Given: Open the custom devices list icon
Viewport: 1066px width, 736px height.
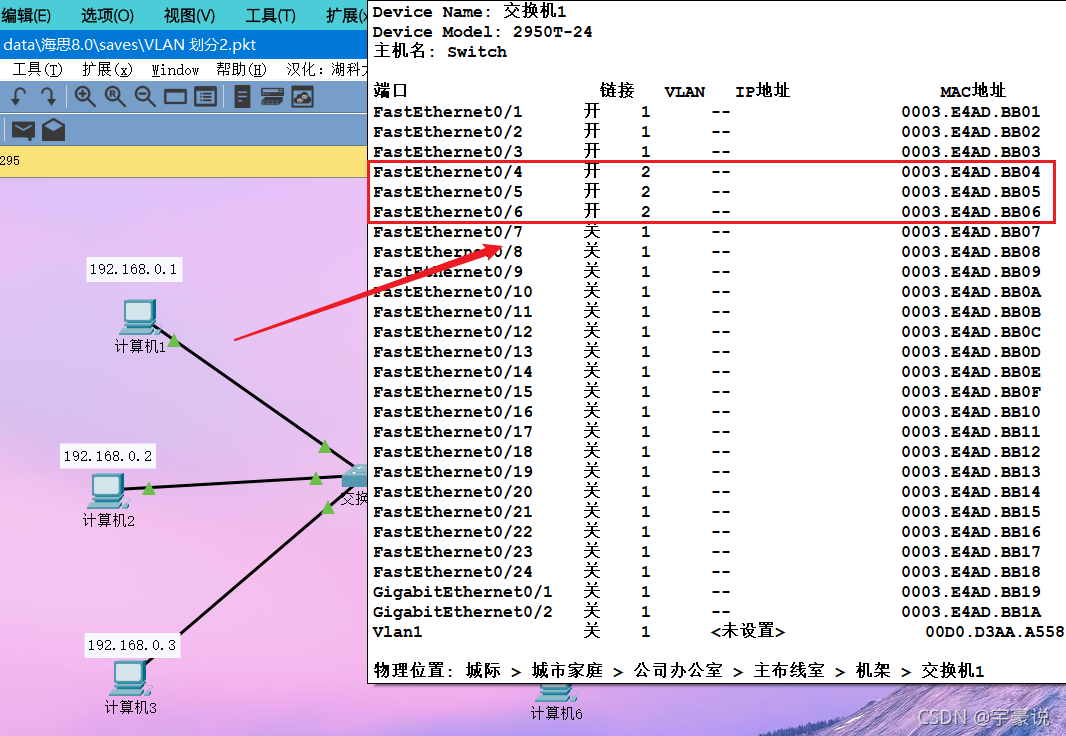Looking at the screenshot, I should point(205,97).
